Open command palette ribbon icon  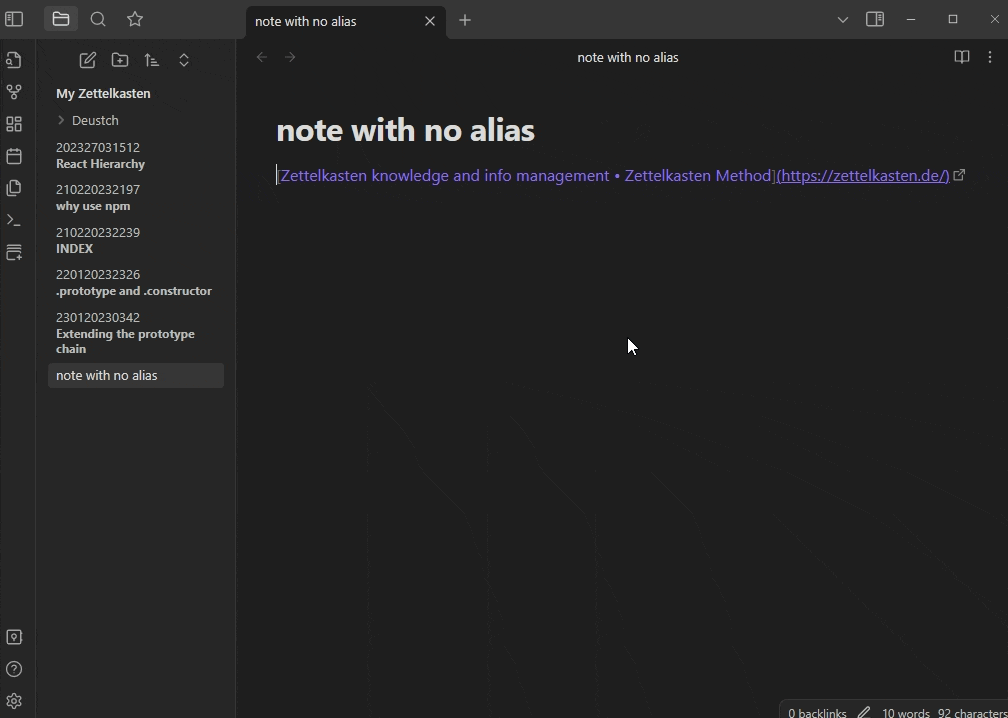[x=14, y=220]
